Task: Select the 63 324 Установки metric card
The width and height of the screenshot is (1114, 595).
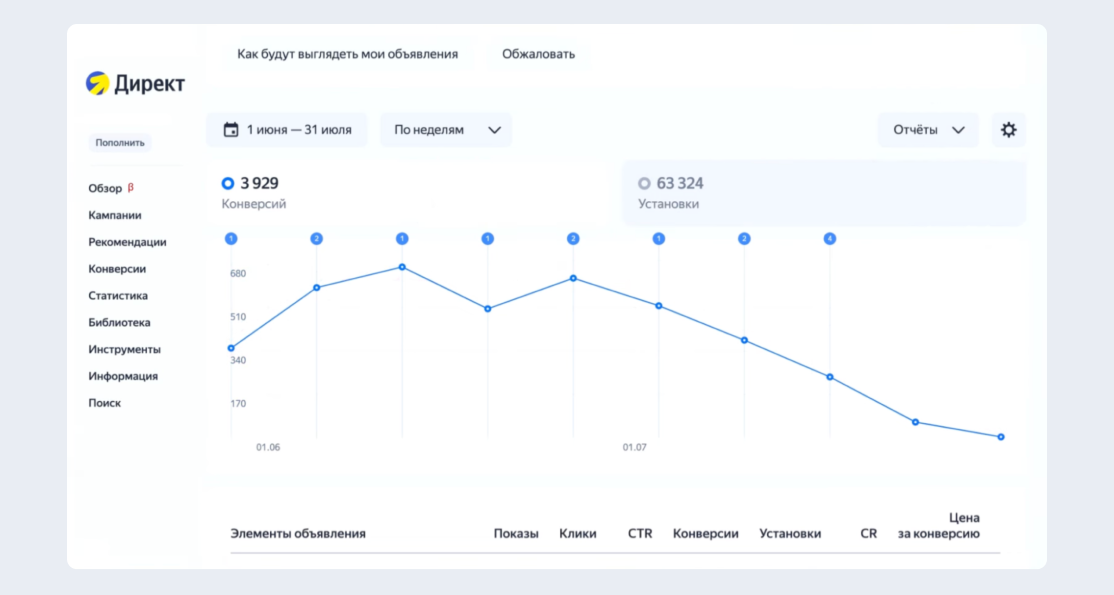Action: pos(824,193)
